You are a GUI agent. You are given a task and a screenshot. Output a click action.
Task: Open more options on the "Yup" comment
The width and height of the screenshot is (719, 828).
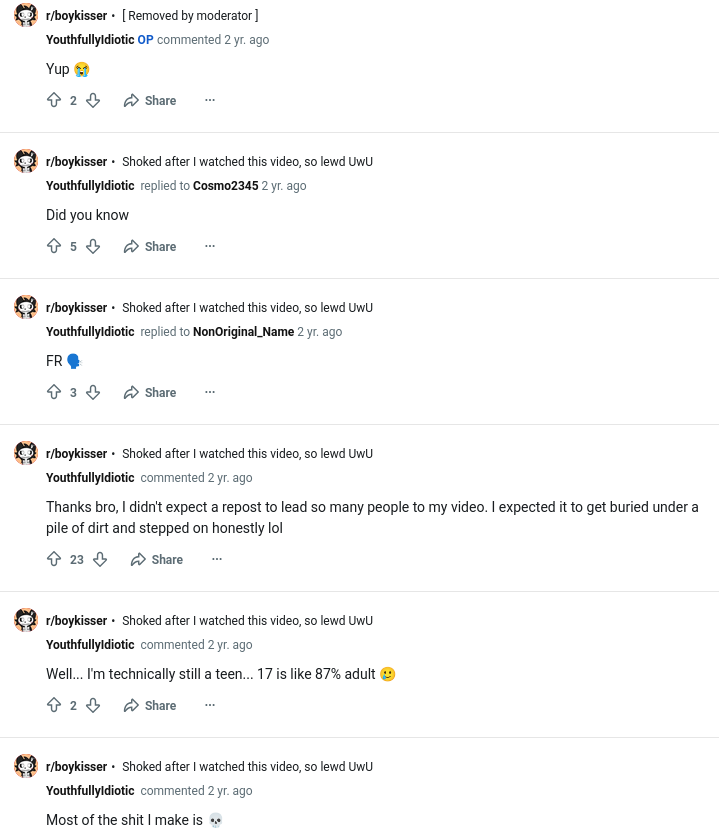[x=210, y=100]
